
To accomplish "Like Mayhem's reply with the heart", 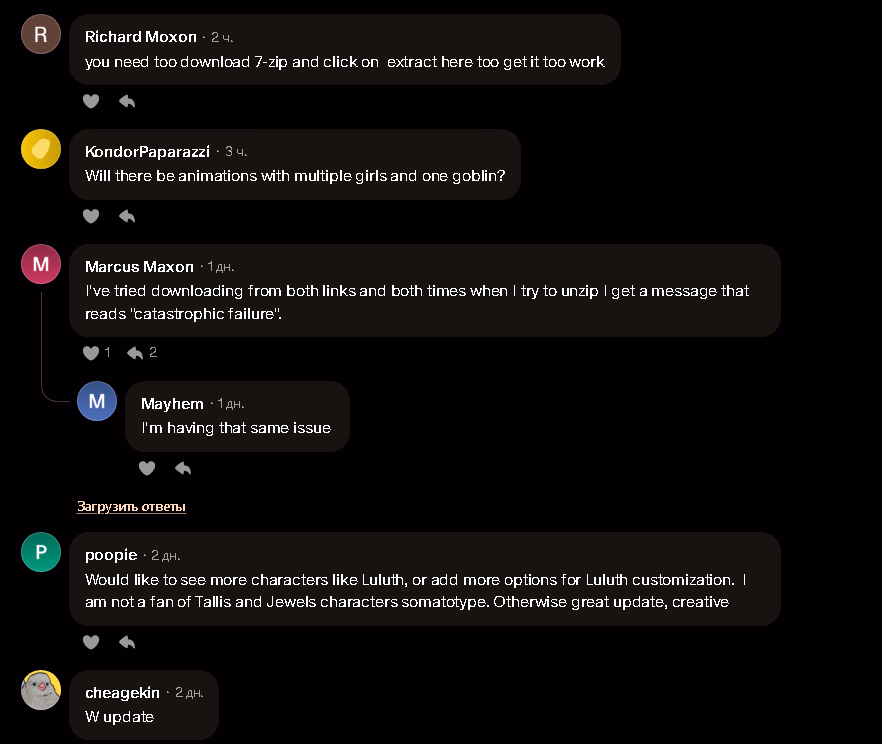I will click(x=147, y=468).
